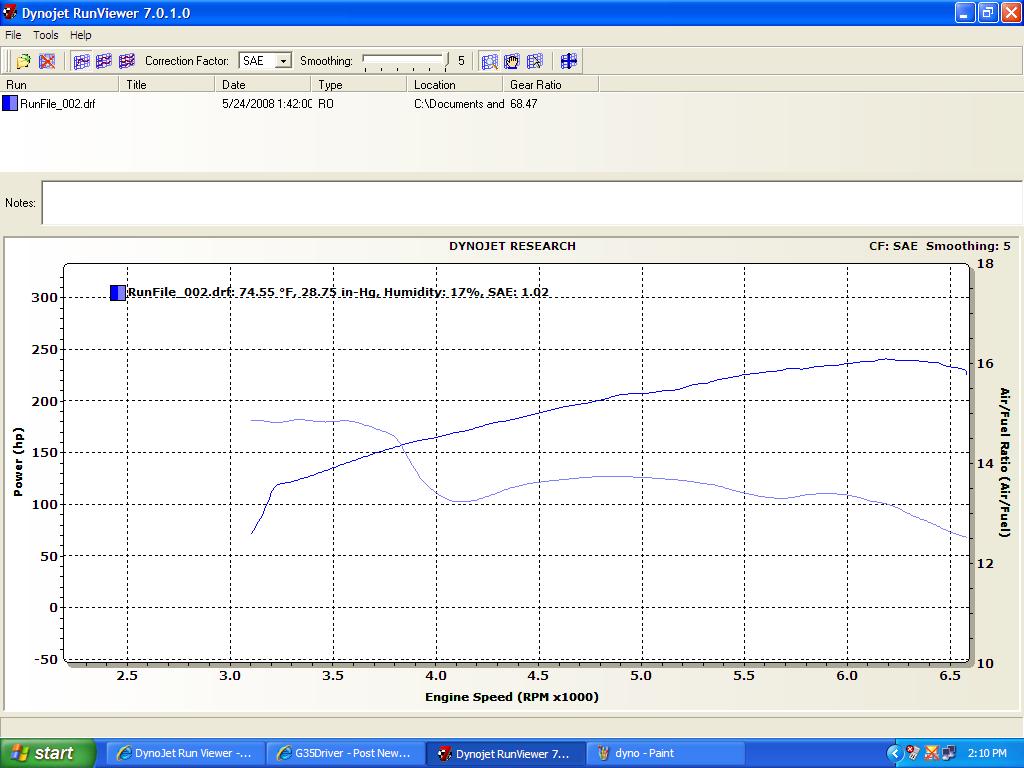This screenshot has width=1024, height=768.
Task: Click the graph axis settings icon
Action: pyautogui.click(x=568, y=61)
